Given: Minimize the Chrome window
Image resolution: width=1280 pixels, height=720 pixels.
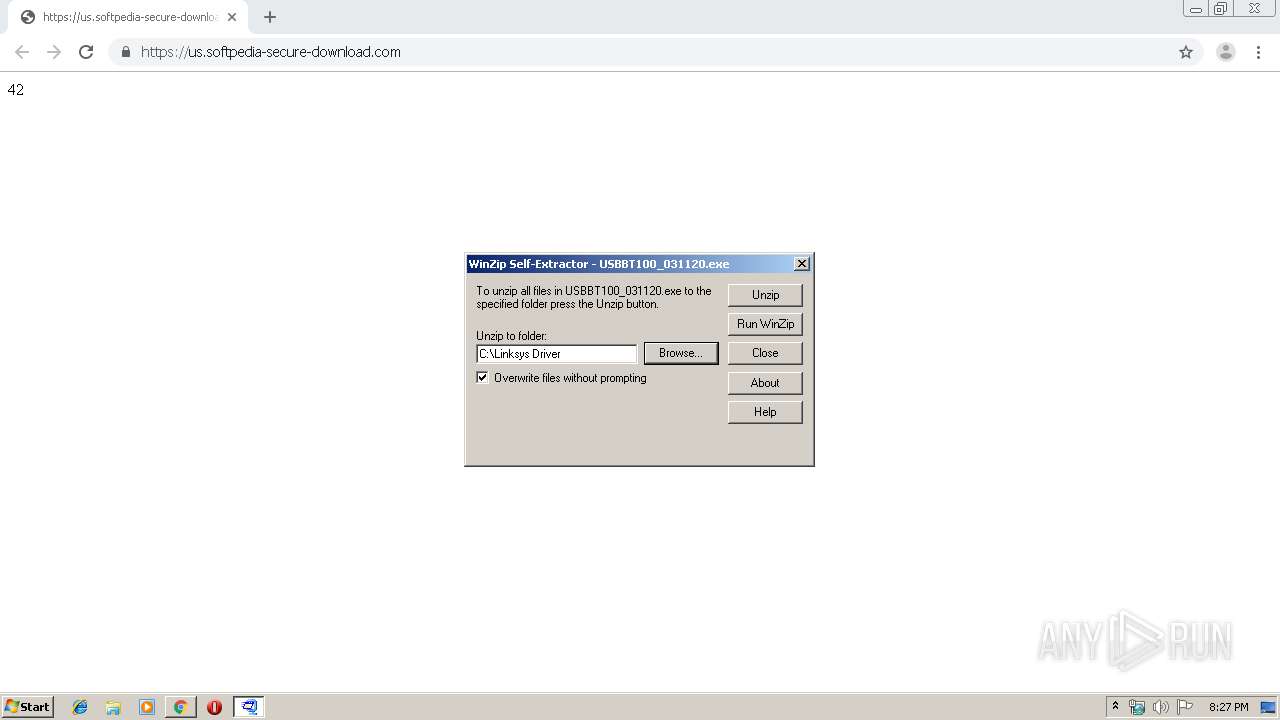Looking at the screenshot, I should pos(1195,9).
